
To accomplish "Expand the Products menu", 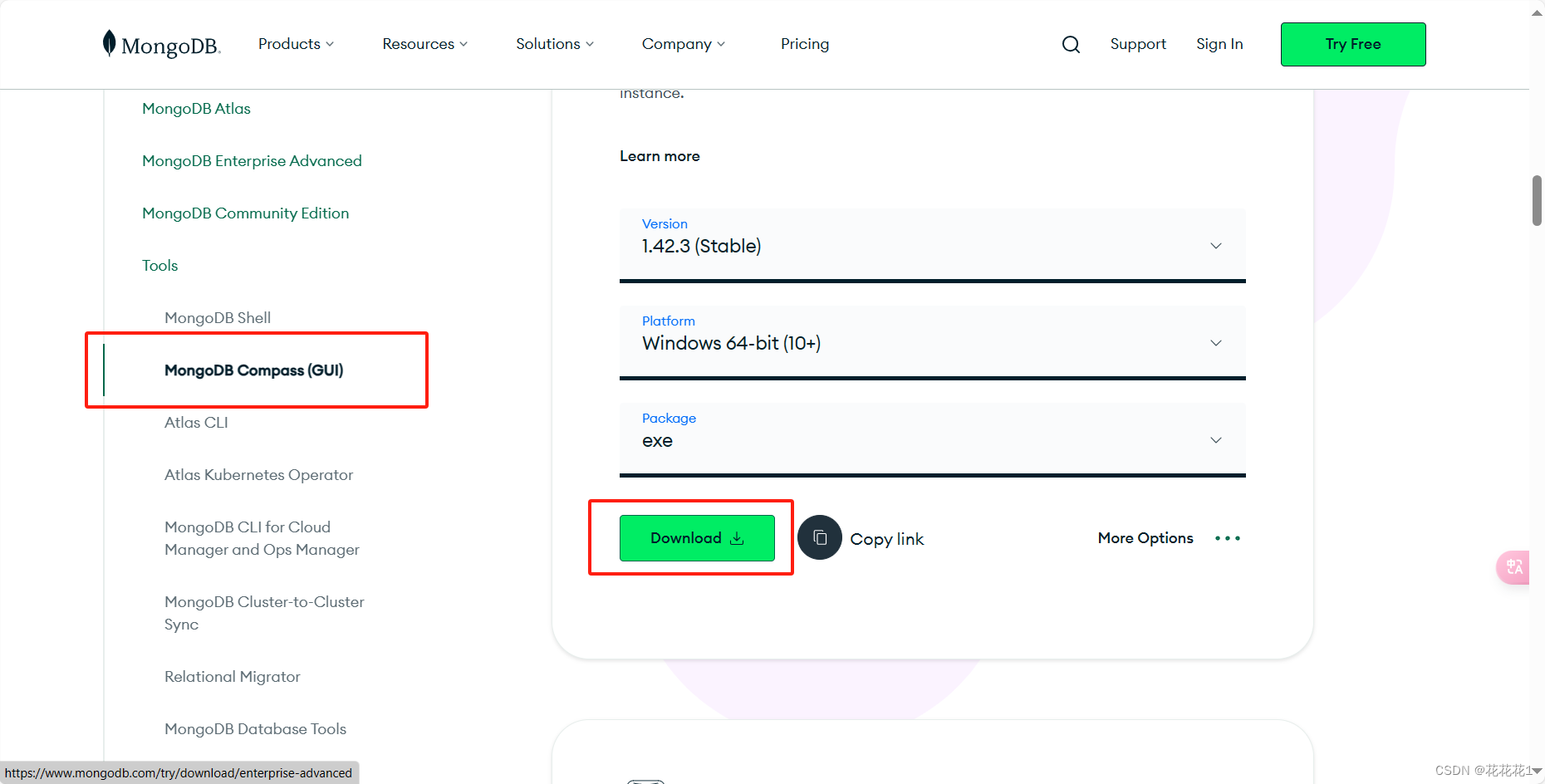I will point(296,44).
